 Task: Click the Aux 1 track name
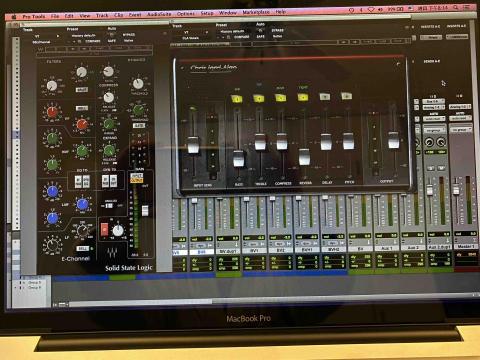click(386, 248)
